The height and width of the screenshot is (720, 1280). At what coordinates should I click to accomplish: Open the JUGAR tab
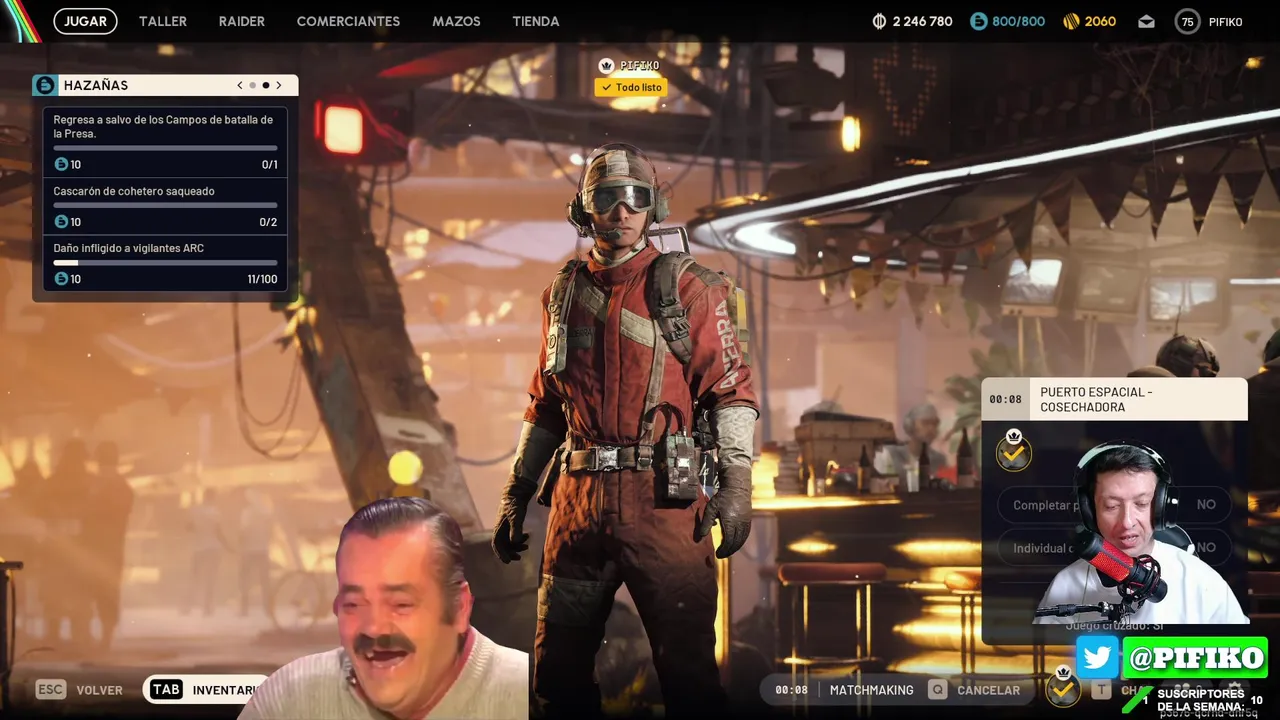[85, 21]
